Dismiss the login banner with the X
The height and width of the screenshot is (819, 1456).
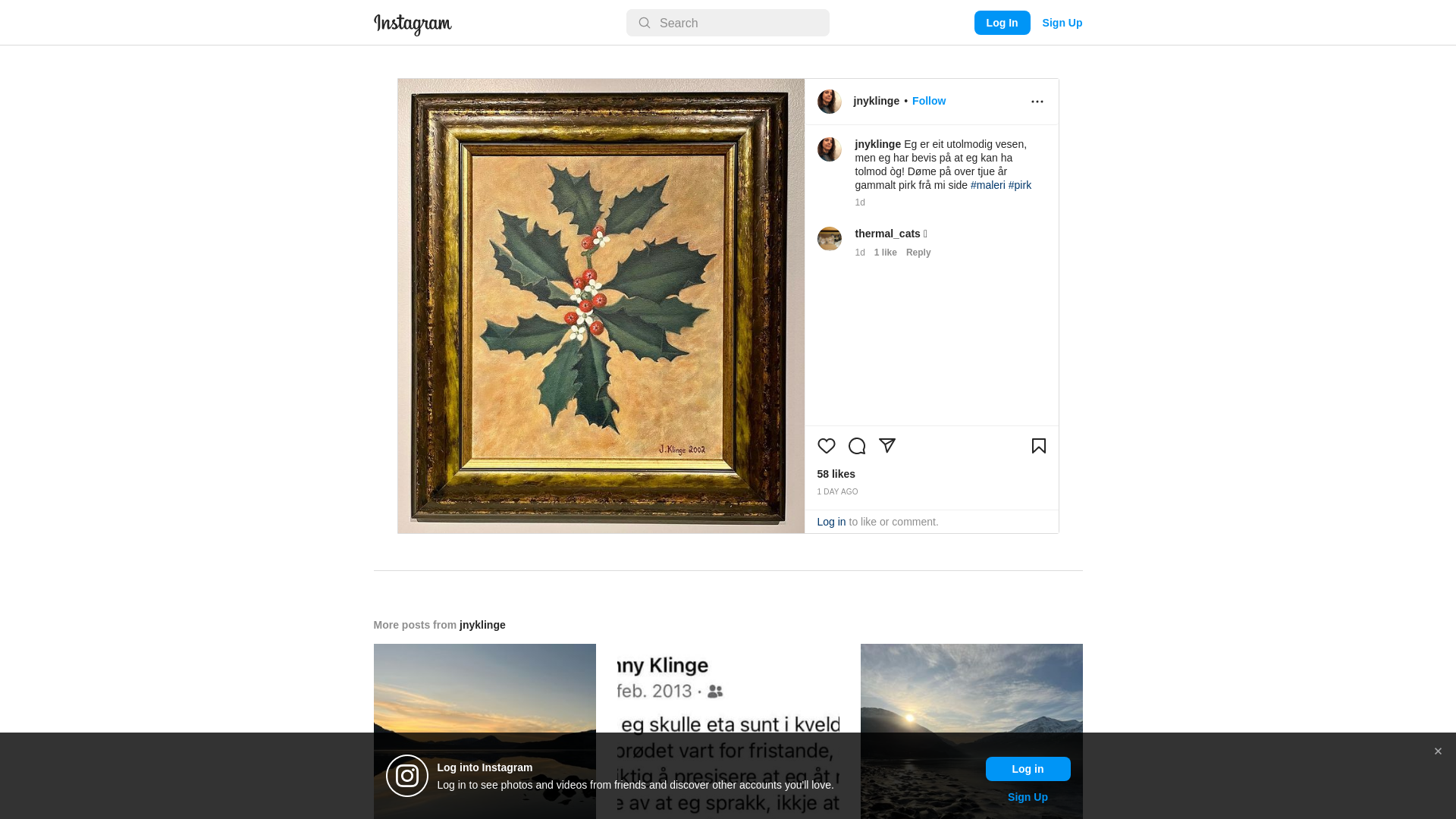point(1438,752)
